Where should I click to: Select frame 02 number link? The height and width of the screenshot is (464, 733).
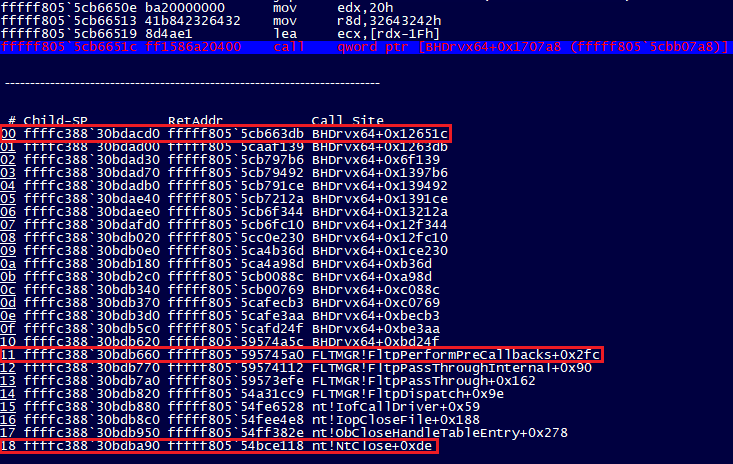click(x=8, y=159)
